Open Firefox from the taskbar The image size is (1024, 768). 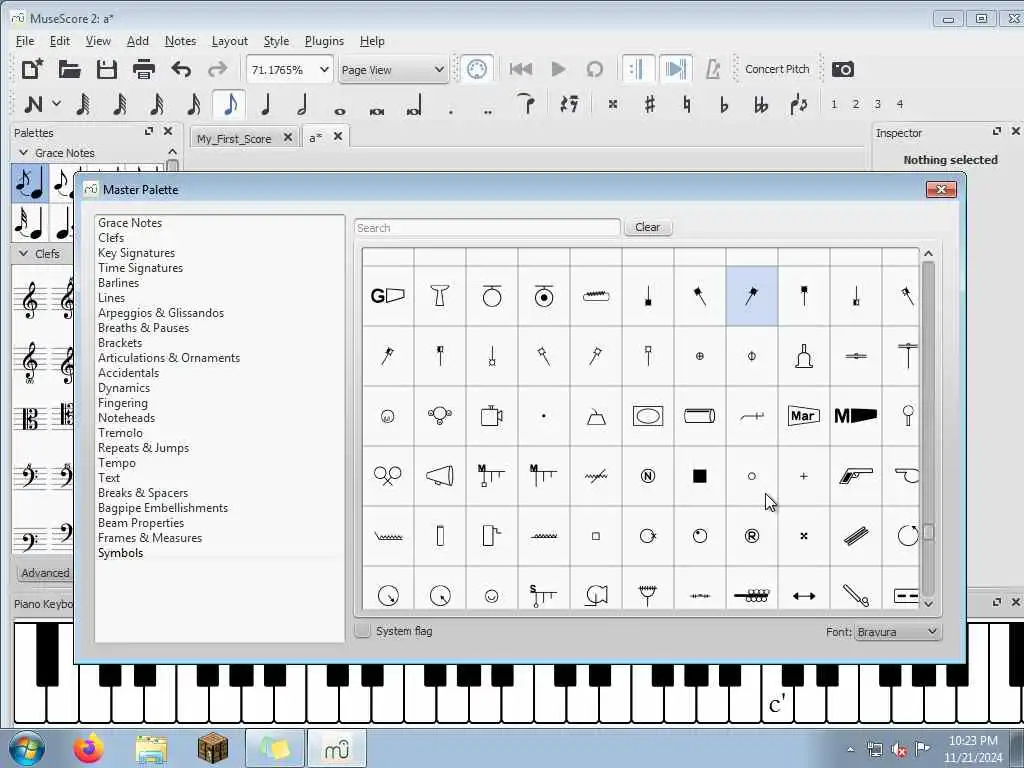click(88, 748)
